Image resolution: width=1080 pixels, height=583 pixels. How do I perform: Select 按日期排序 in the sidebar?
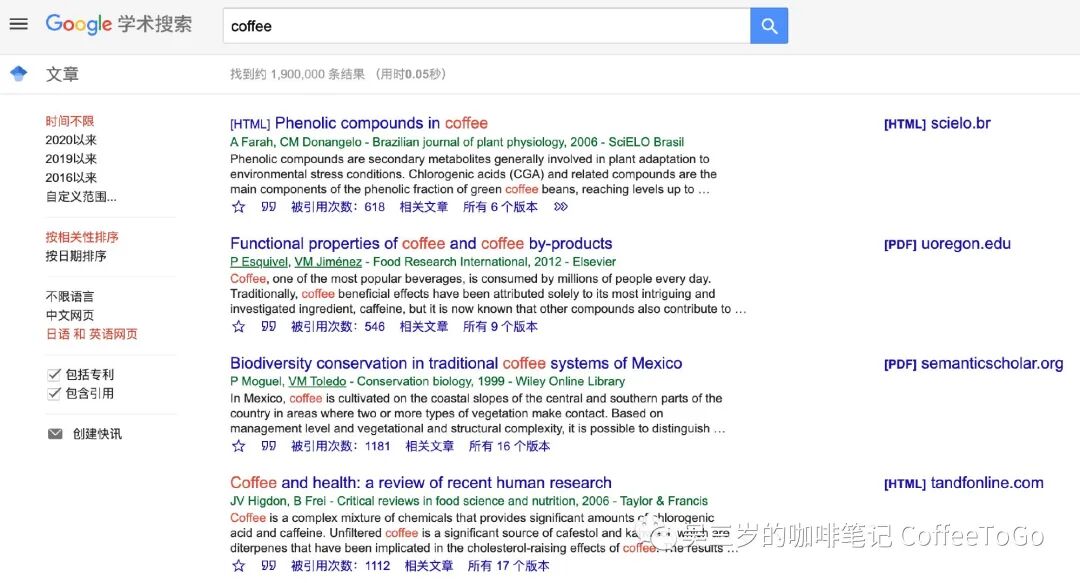77,255
